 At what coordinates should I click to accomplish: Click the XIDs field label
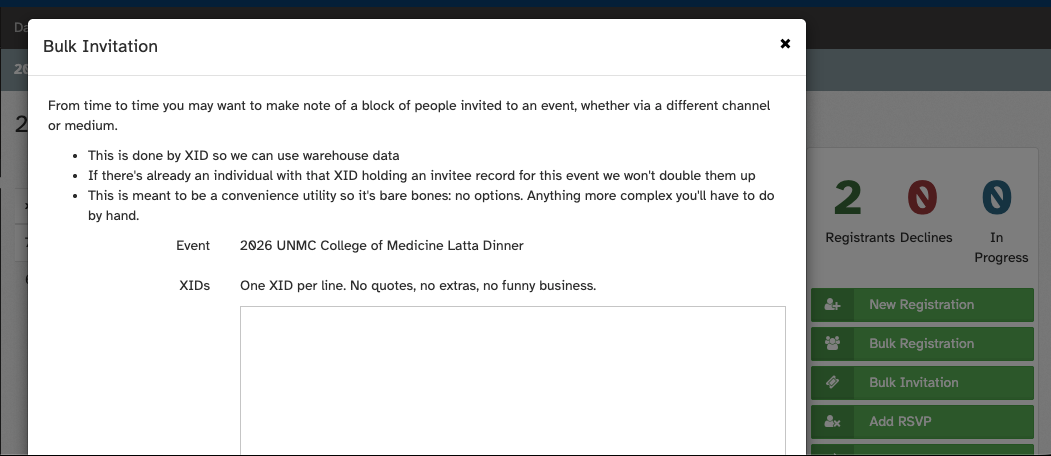tap(194, 286)
